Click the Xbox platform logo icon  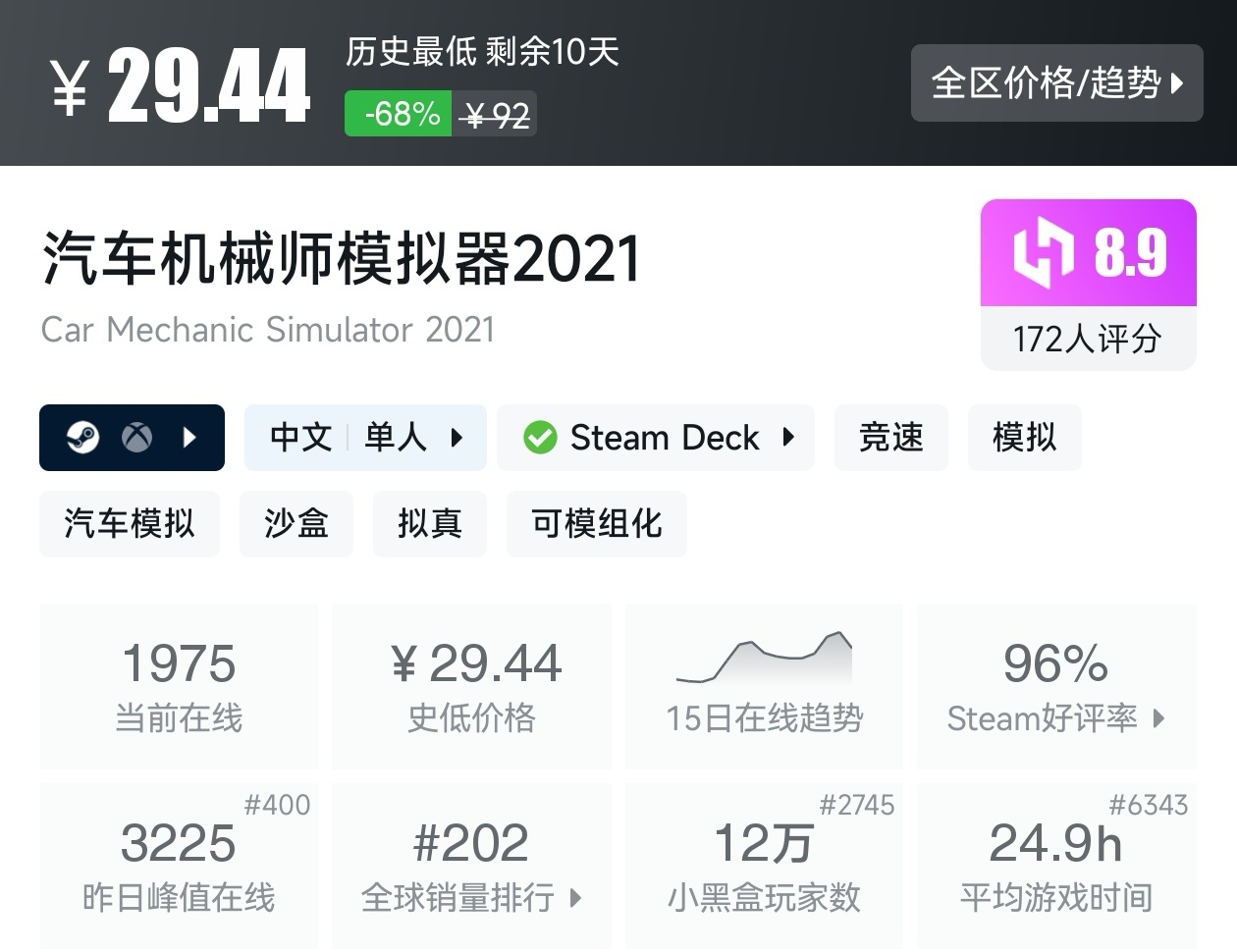point(136,437)
